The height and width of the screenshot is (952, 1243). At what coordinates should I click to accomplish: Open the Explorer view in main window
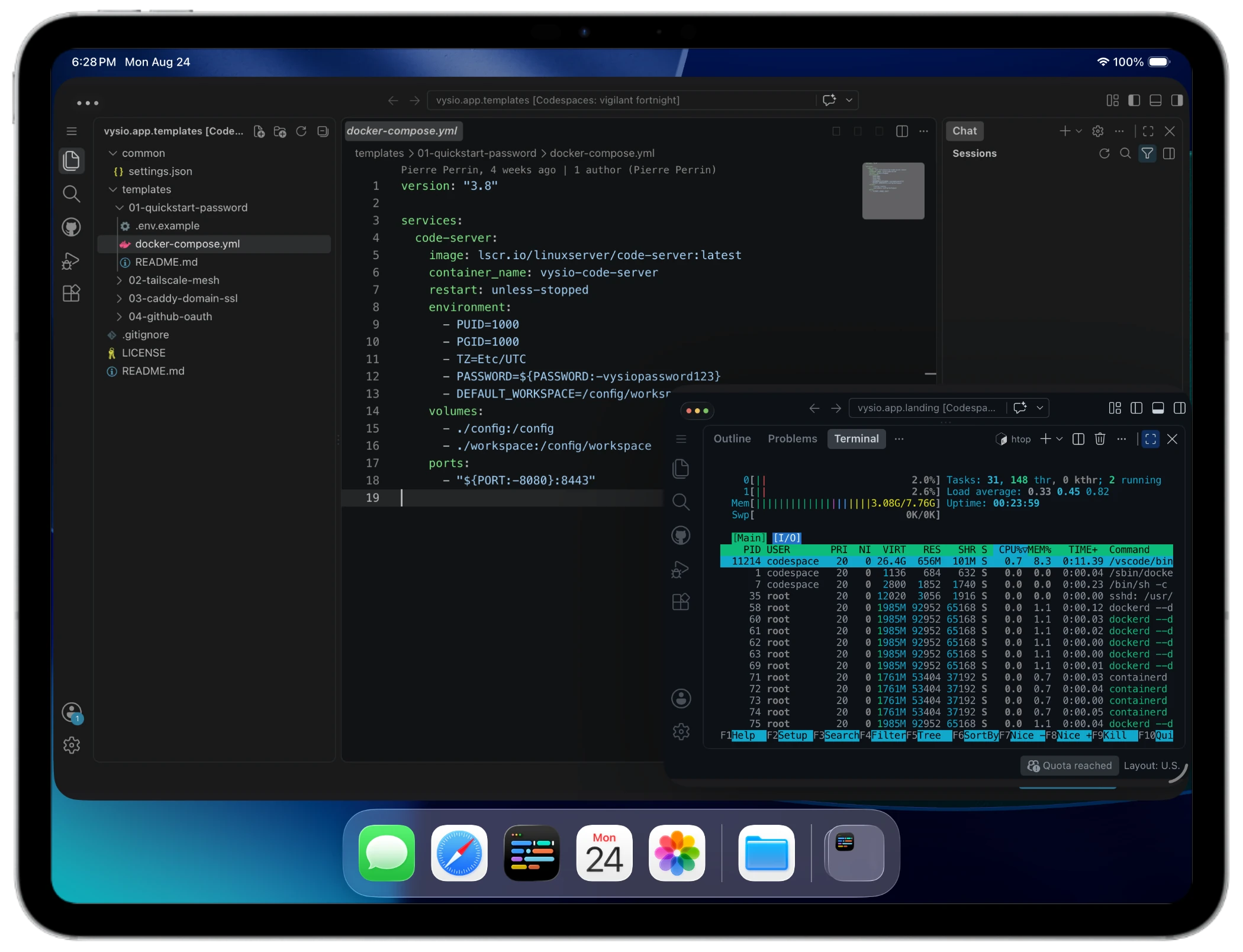pos(72,160)
